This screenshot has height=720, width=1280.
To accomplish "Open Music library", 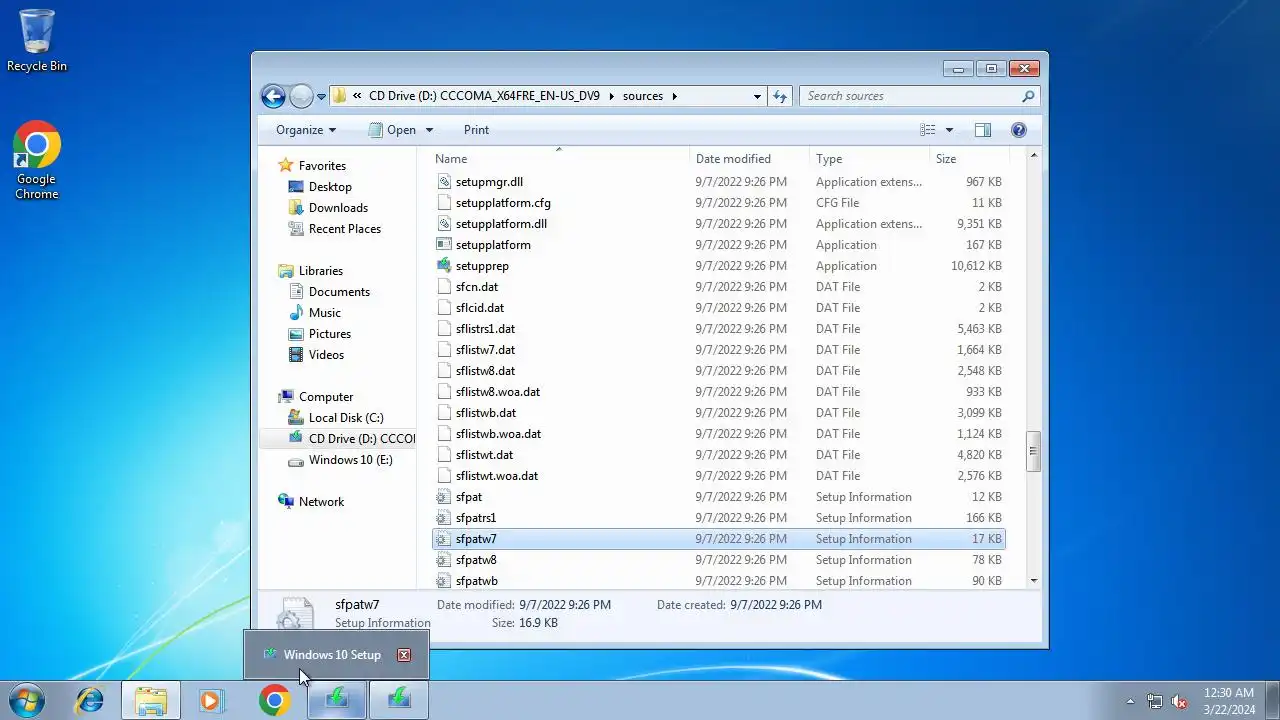I will point(325,313).
